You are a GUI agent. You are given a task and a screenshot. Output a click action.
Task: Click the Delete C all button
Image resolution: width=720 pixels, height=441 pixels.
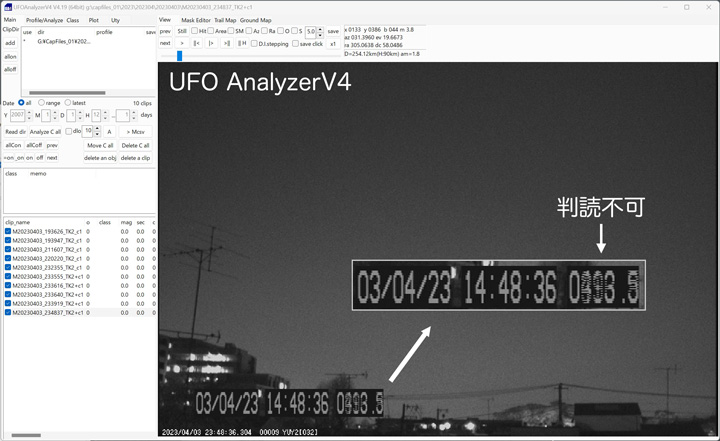click(x=135, y=145)
